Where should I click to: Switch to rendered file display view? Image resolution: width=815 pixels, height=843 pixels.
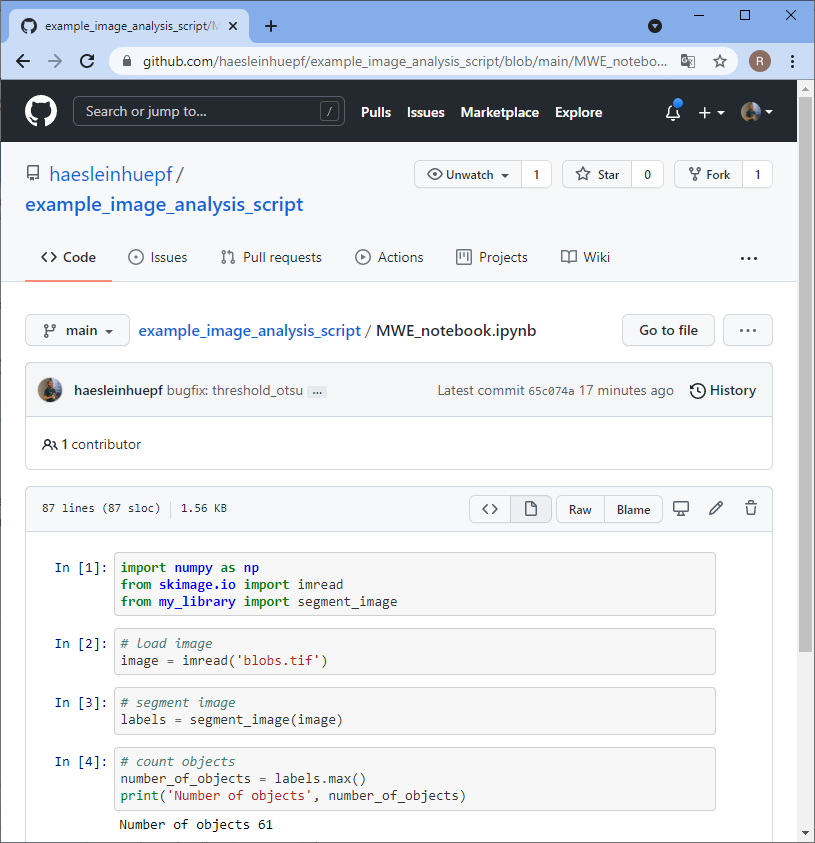(x=531, y=509)
